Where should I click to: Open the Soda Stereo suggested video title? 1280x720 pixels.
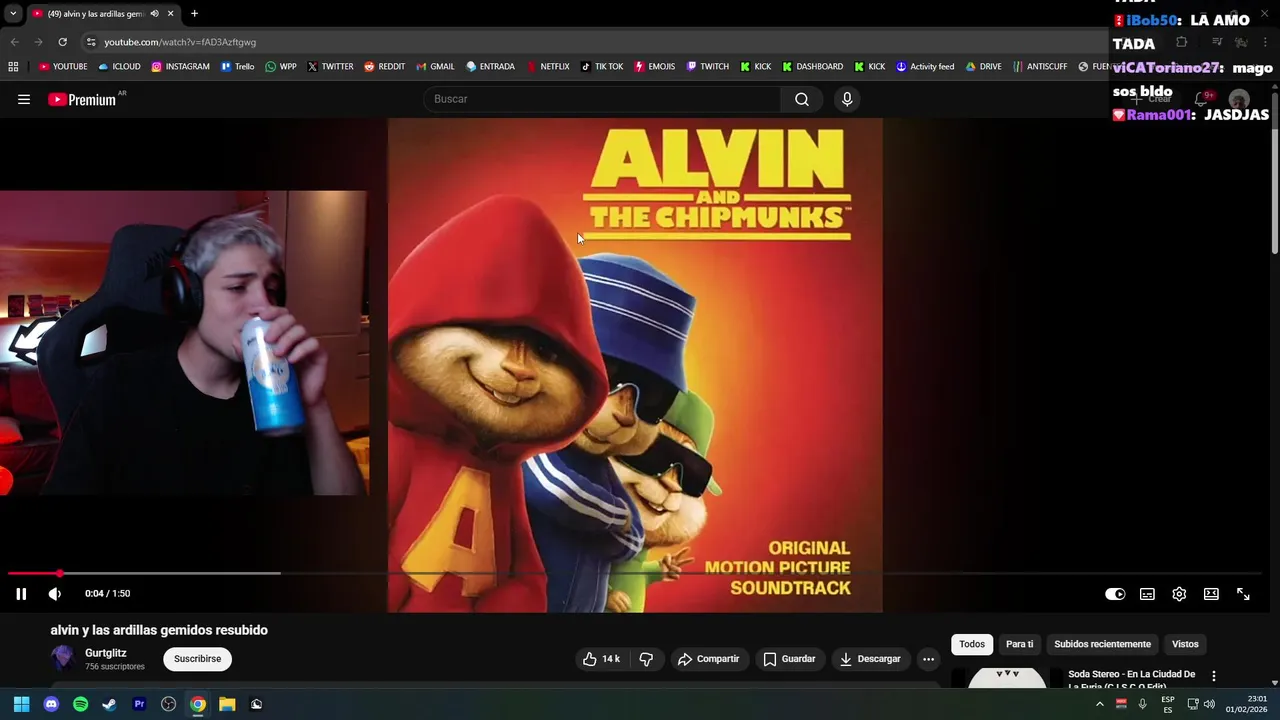[1131, 679]
